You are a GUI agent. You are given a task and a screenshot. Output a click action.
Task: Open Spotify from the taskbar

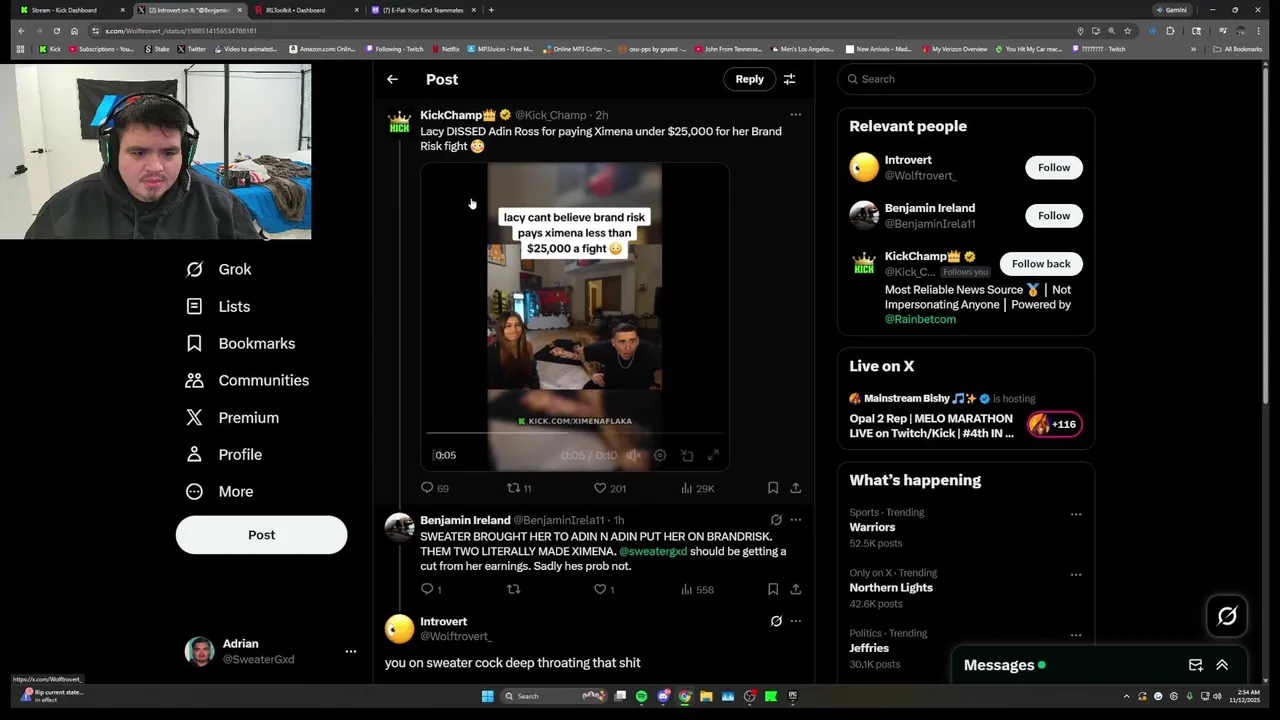(641, 696)
